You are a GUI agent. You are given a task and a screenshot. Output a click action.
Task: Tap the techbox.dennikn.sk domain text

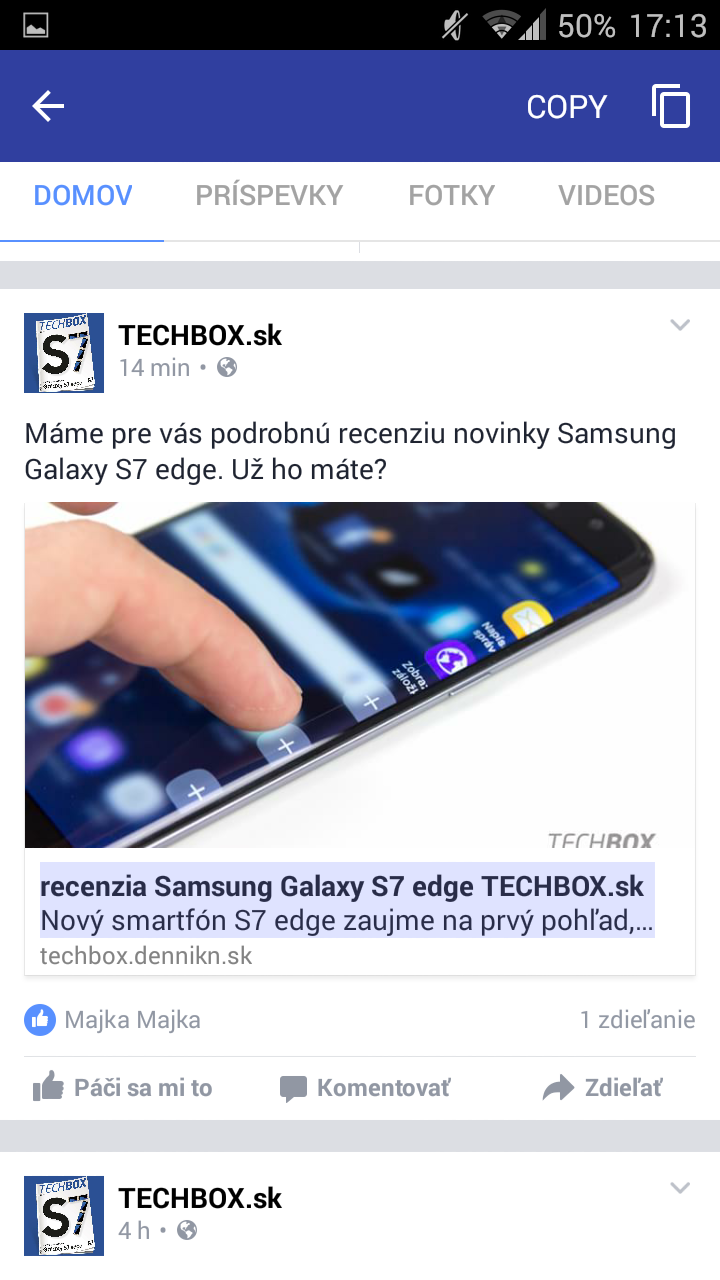pos(146,956)
